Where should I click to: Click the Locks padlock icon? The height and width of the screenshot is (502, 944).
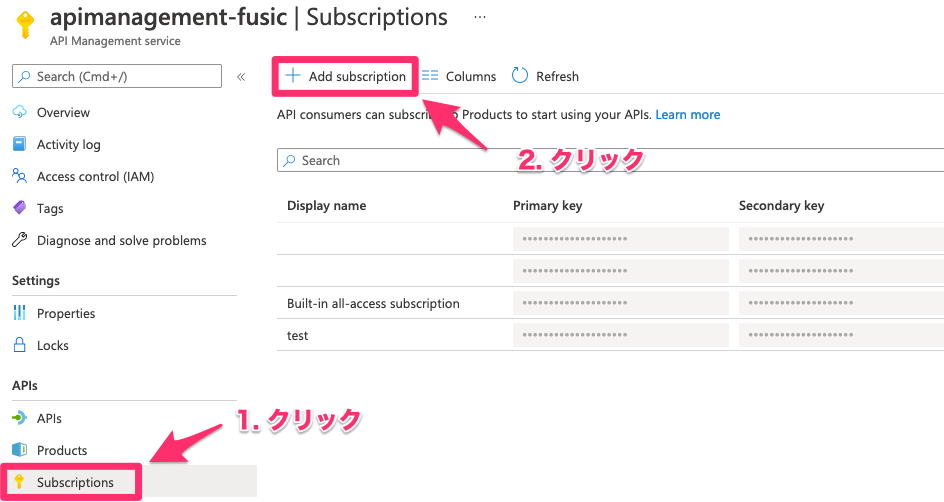[19, 345]
